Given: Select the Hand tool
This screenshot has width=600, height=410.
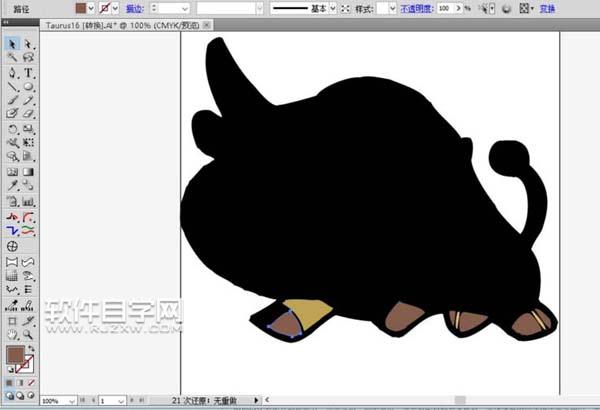Looking at the screenshot, I should [12, 333].
